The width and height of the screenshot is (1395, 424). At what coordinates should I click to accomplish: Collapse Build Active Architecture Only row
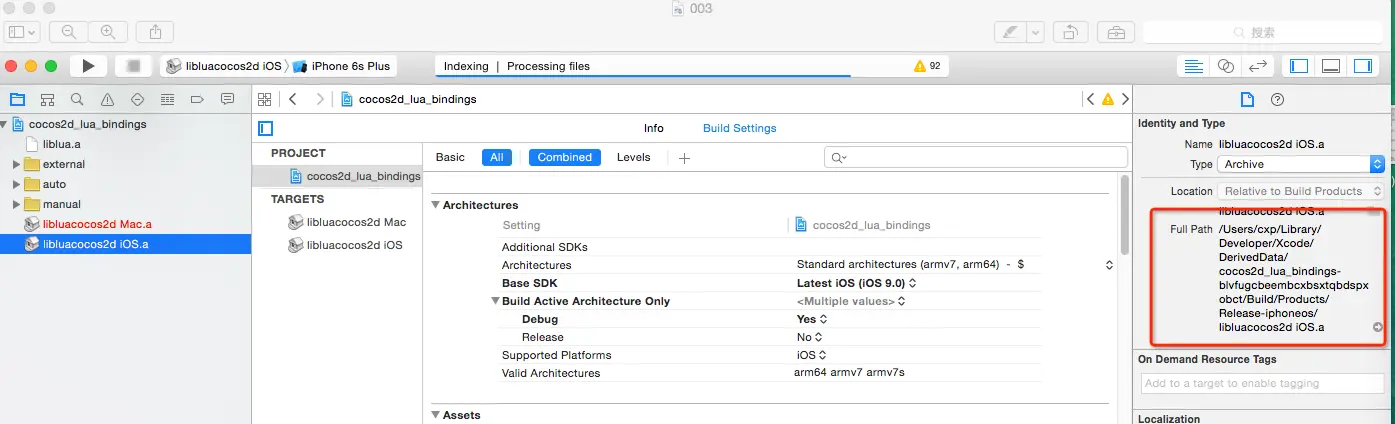pos(495,301)
